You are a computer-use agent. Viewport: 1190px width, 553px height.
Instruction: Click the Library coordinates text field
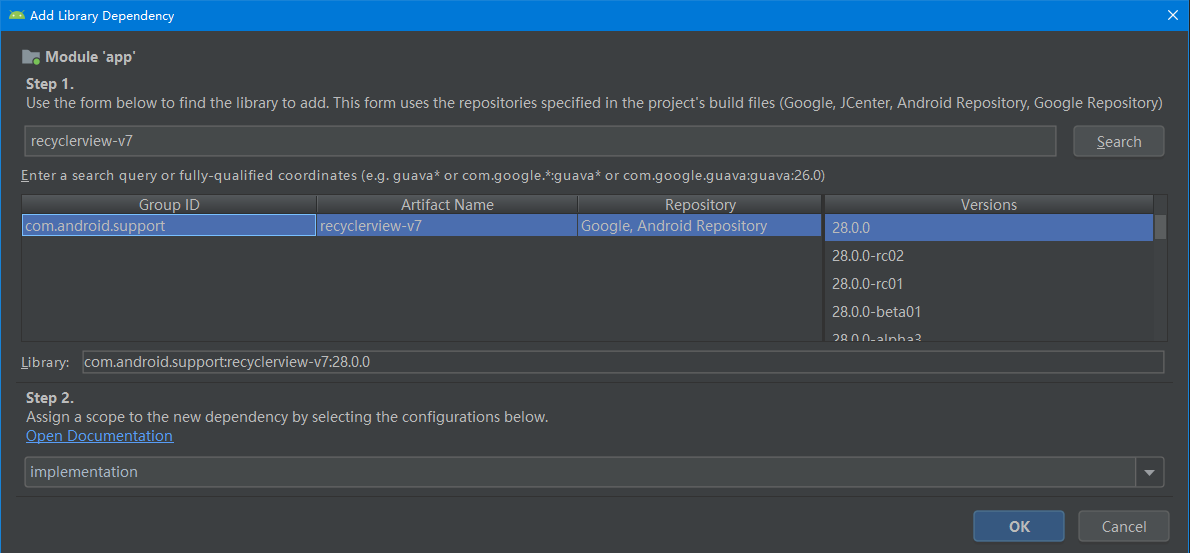tap(622, 362)
